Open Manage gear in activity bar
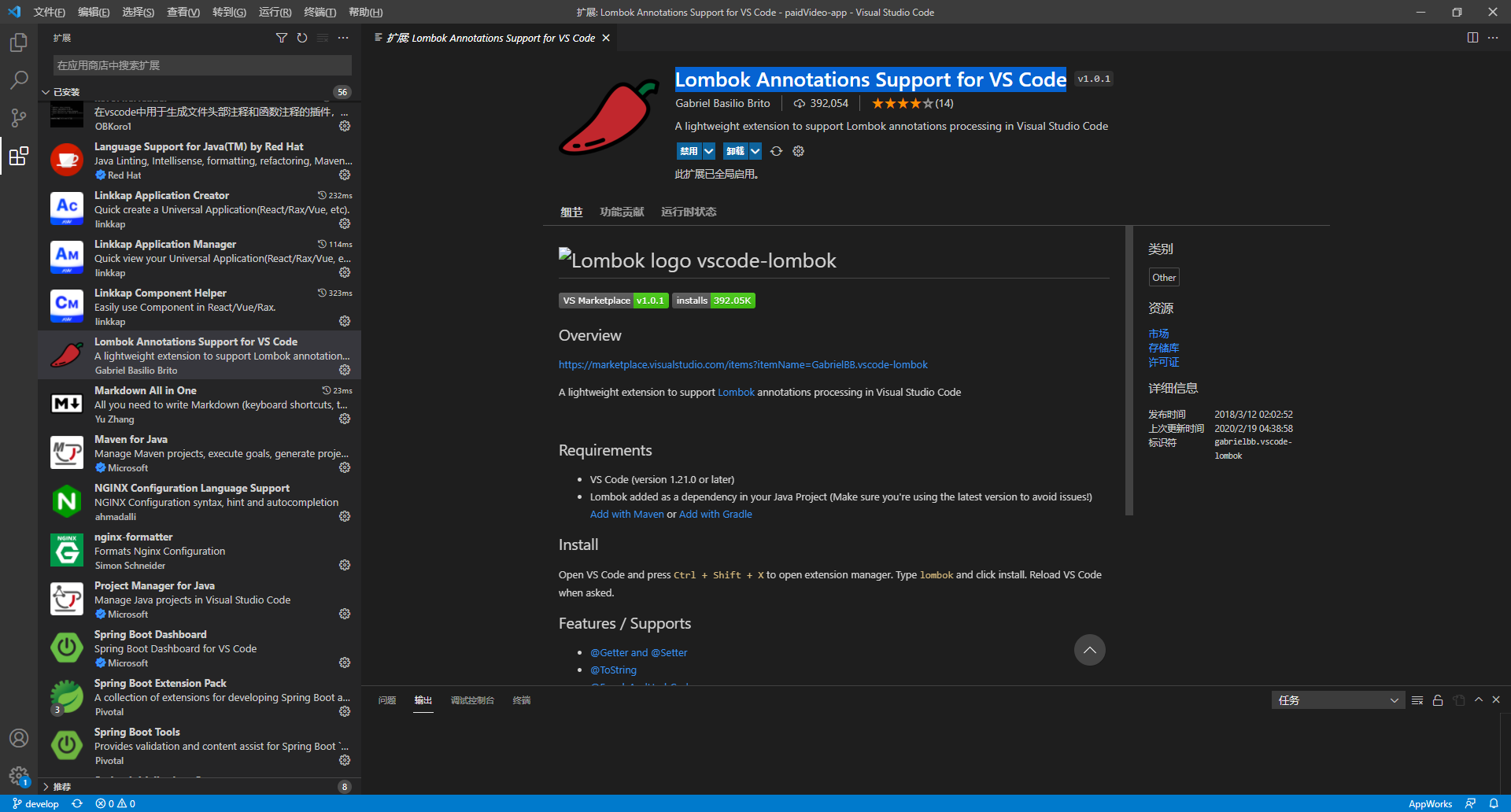The image size is (1511, 812). click(x=19, y=776)
